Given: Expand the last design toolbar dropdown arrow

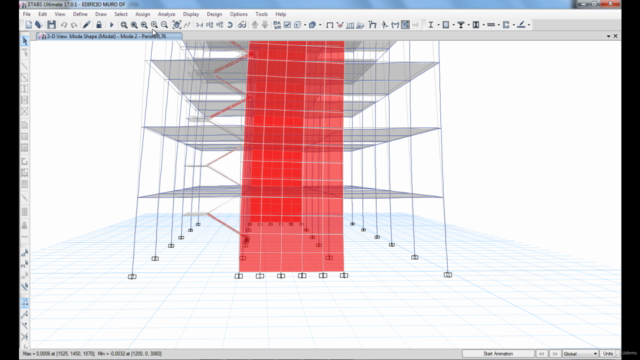Looking at the screenshot, I should [529, 25].
